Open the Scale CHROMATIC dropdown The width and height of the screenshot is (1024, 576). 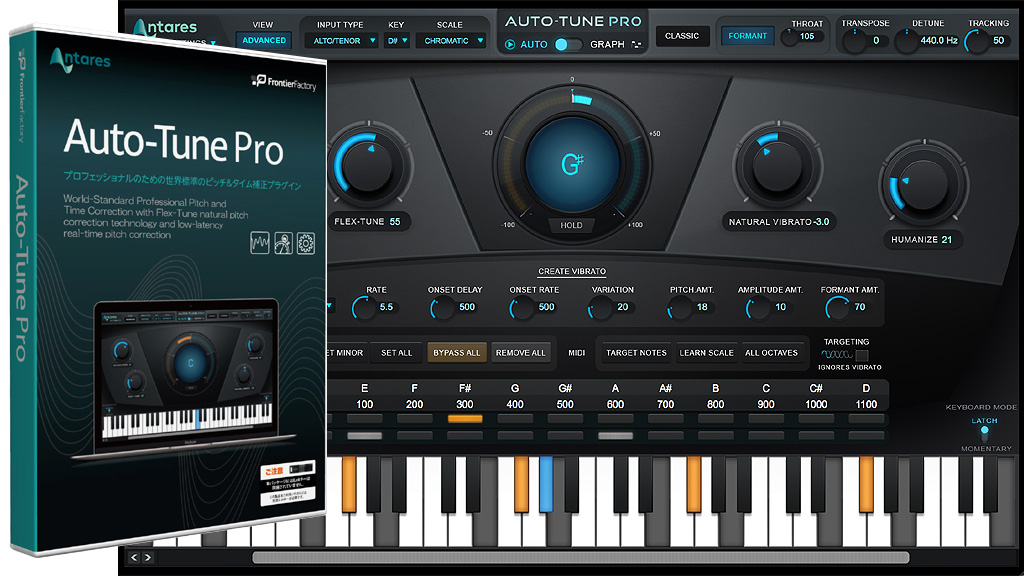pyautogui.click(x=451, y=40)
